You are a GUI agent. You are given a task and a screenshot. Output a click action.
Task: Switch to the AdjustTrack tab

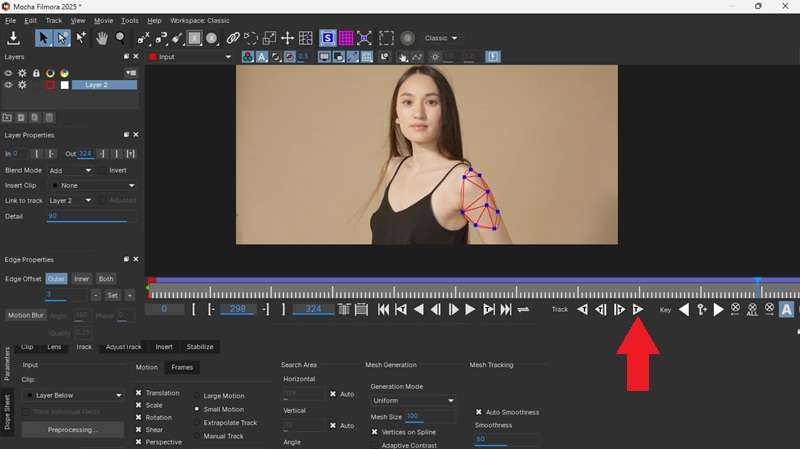coord(123,346)
